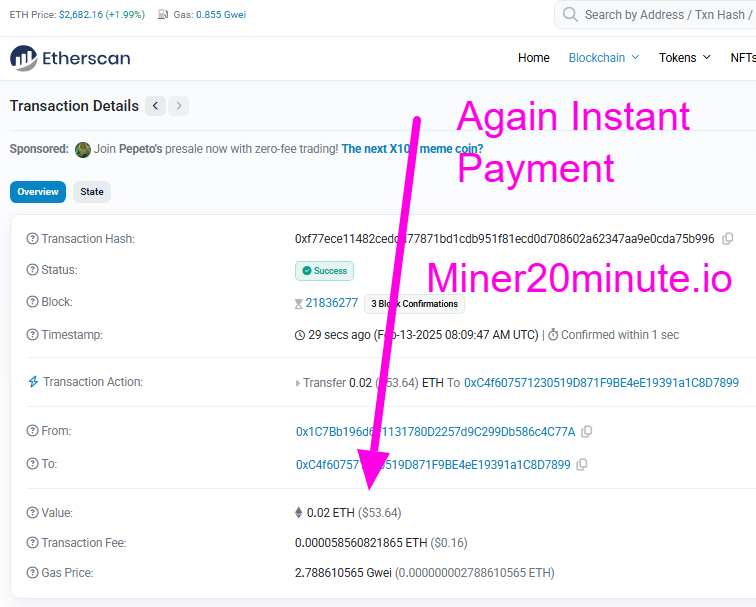Open To address 0xC4f60757 link in To row
This screenshot has height=607, width=756.
pos(433,465)
